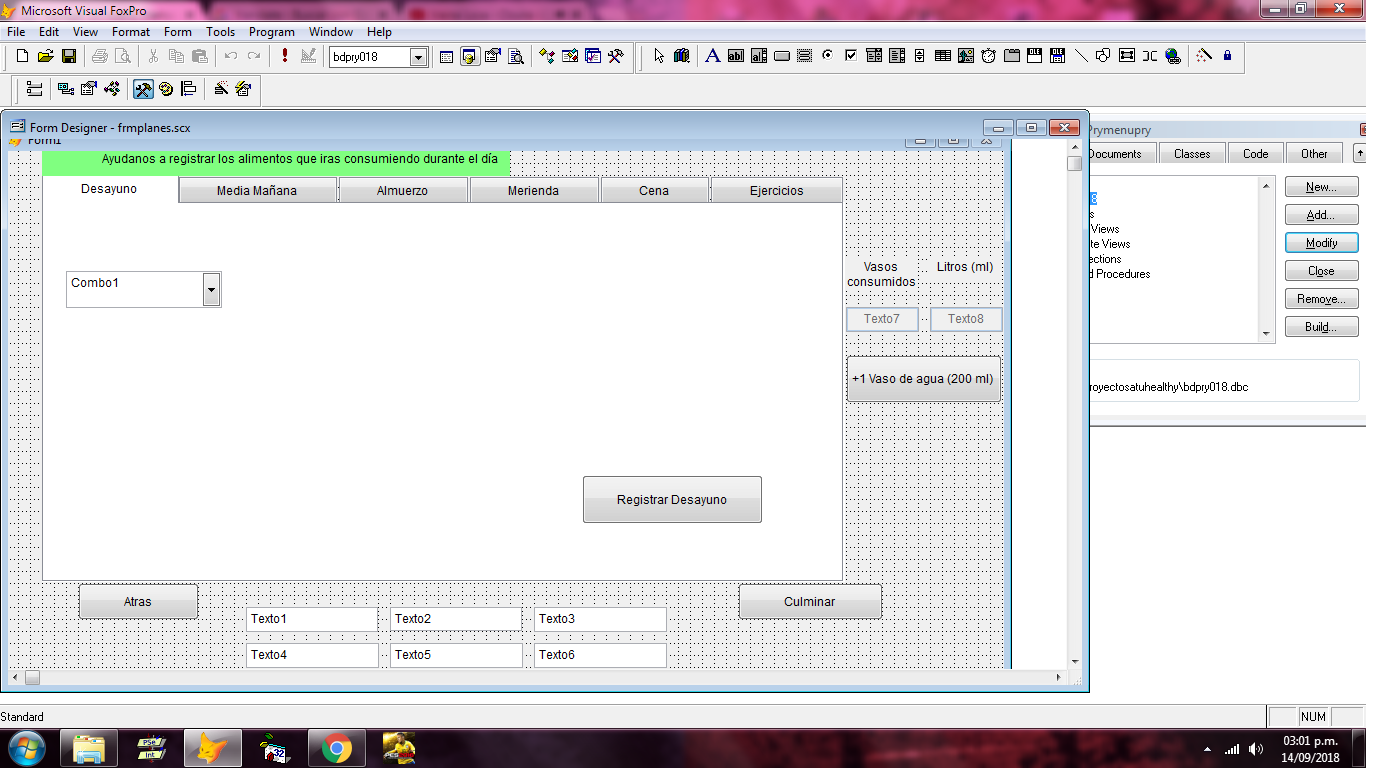Select the Check Box control tool
The image size is (1386, 780).
[x=851, y=56]
